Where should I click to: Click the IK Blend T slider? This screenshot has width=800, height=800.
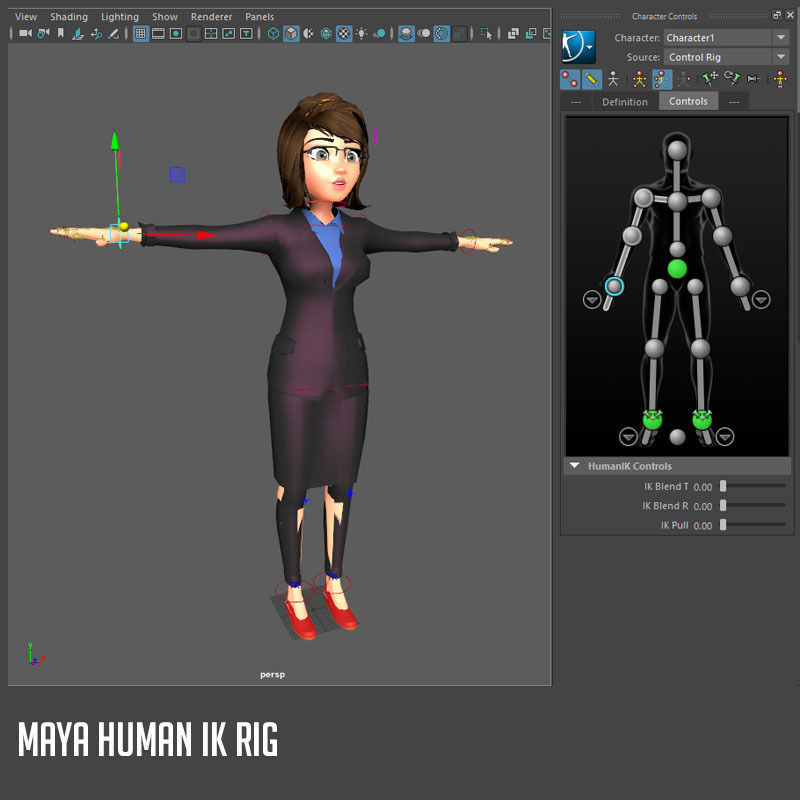pos(753,486)
